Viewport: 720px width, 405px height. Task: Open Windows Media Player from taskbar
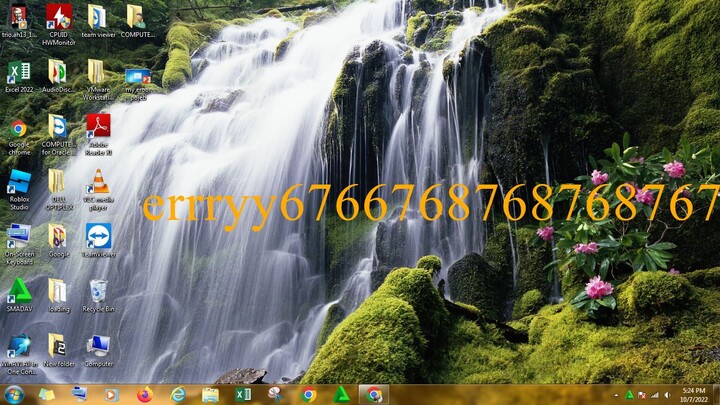111,395
